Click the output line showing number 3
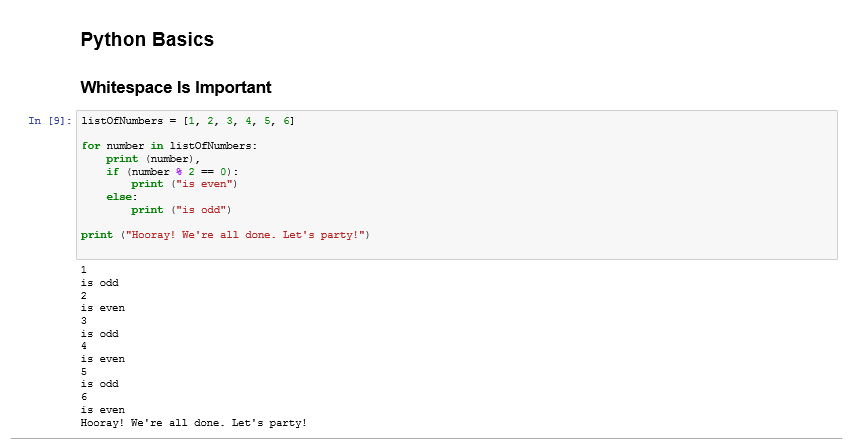The image size is (852, 439). point(84,321)
